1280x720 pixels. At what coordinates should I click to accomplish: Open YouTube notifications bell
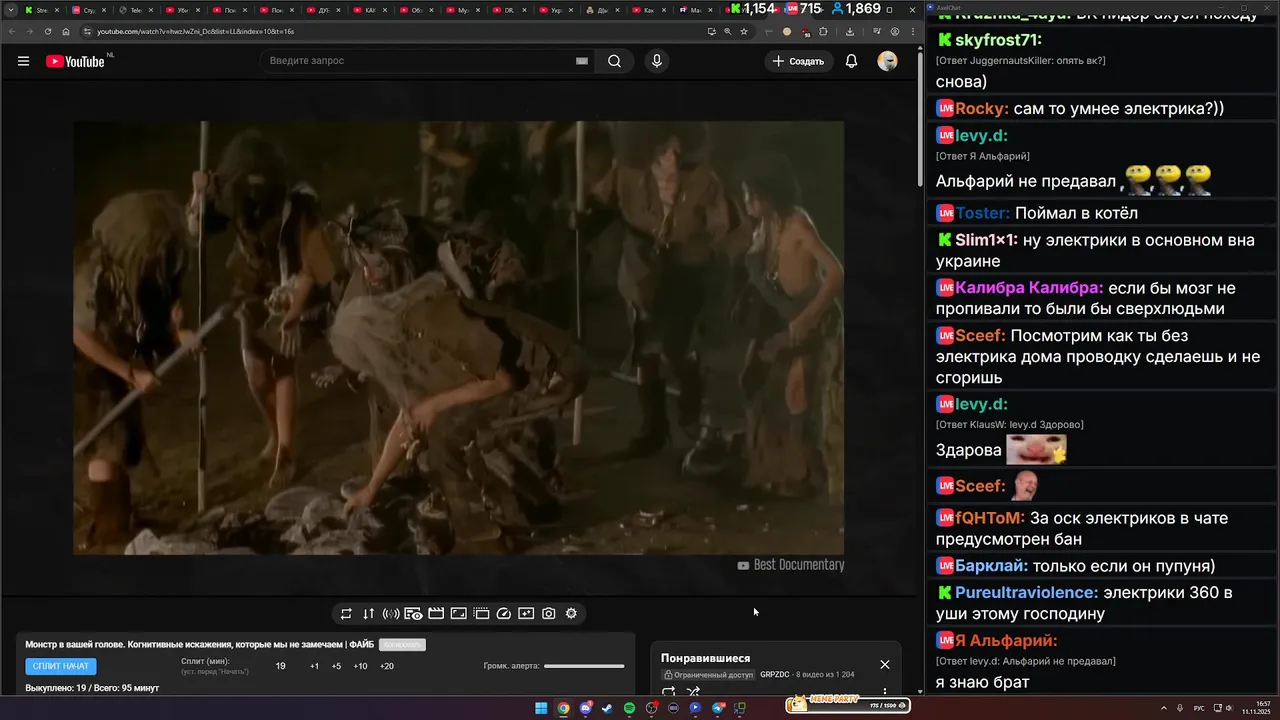[851, 61]
